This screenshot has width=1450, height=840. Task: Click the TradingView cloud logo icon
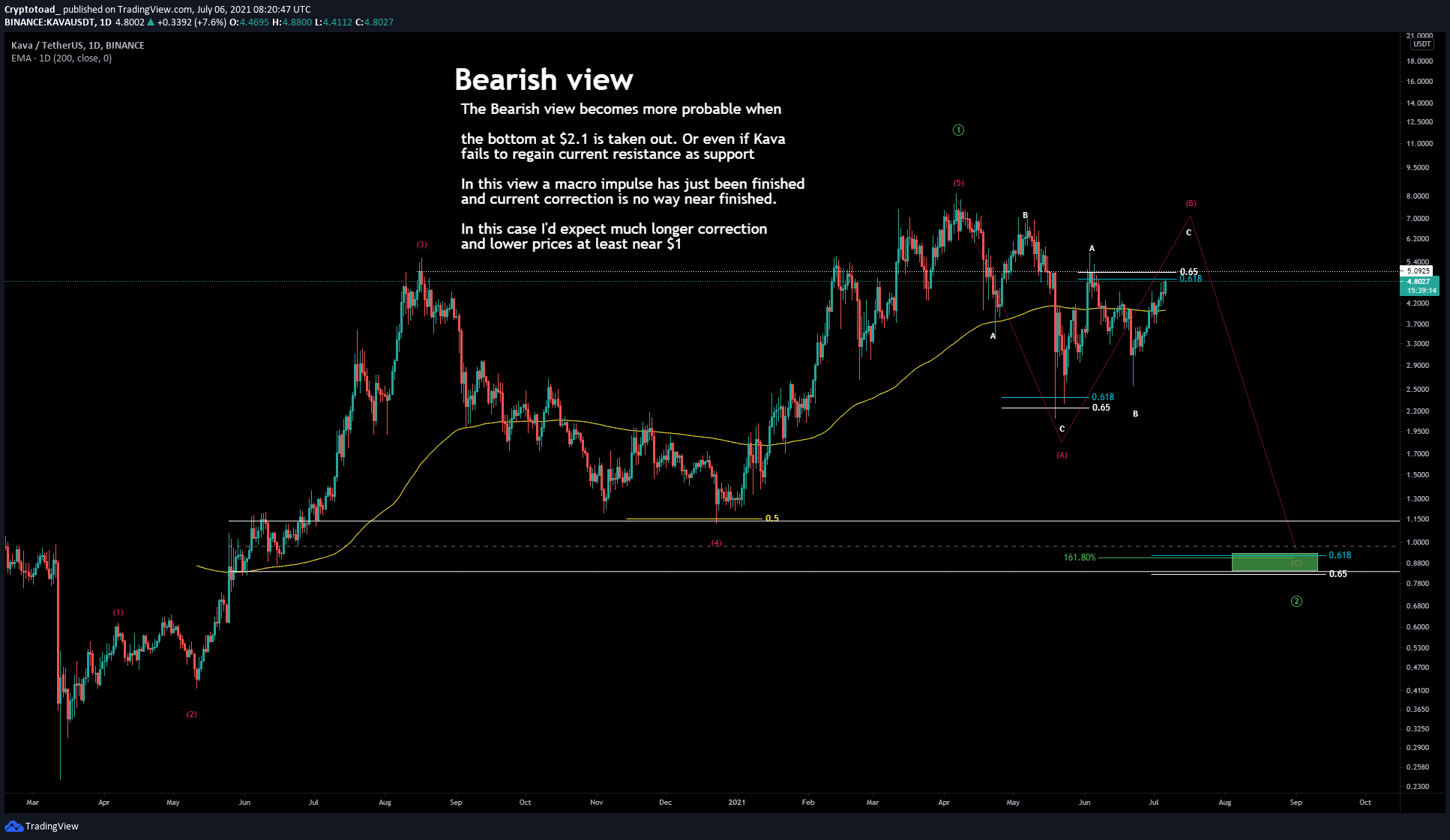13,826
